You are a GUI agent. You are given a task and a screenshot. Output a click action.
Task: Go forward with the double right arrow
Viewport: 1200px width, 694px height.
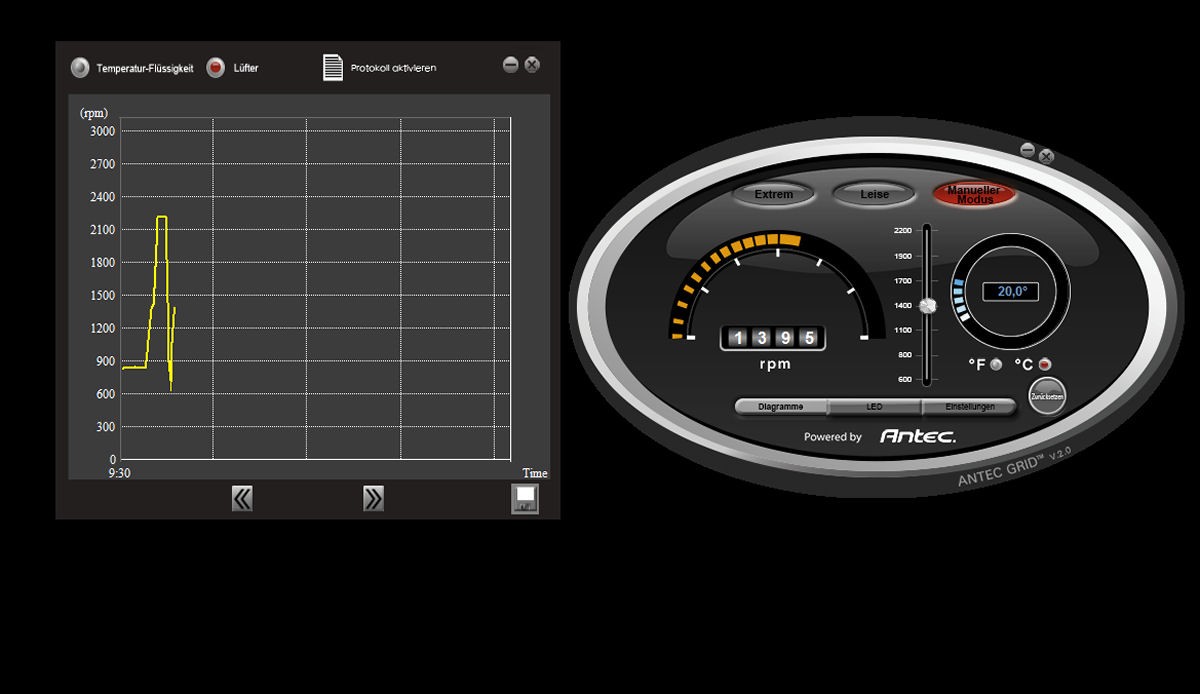[x=373, y=498]
